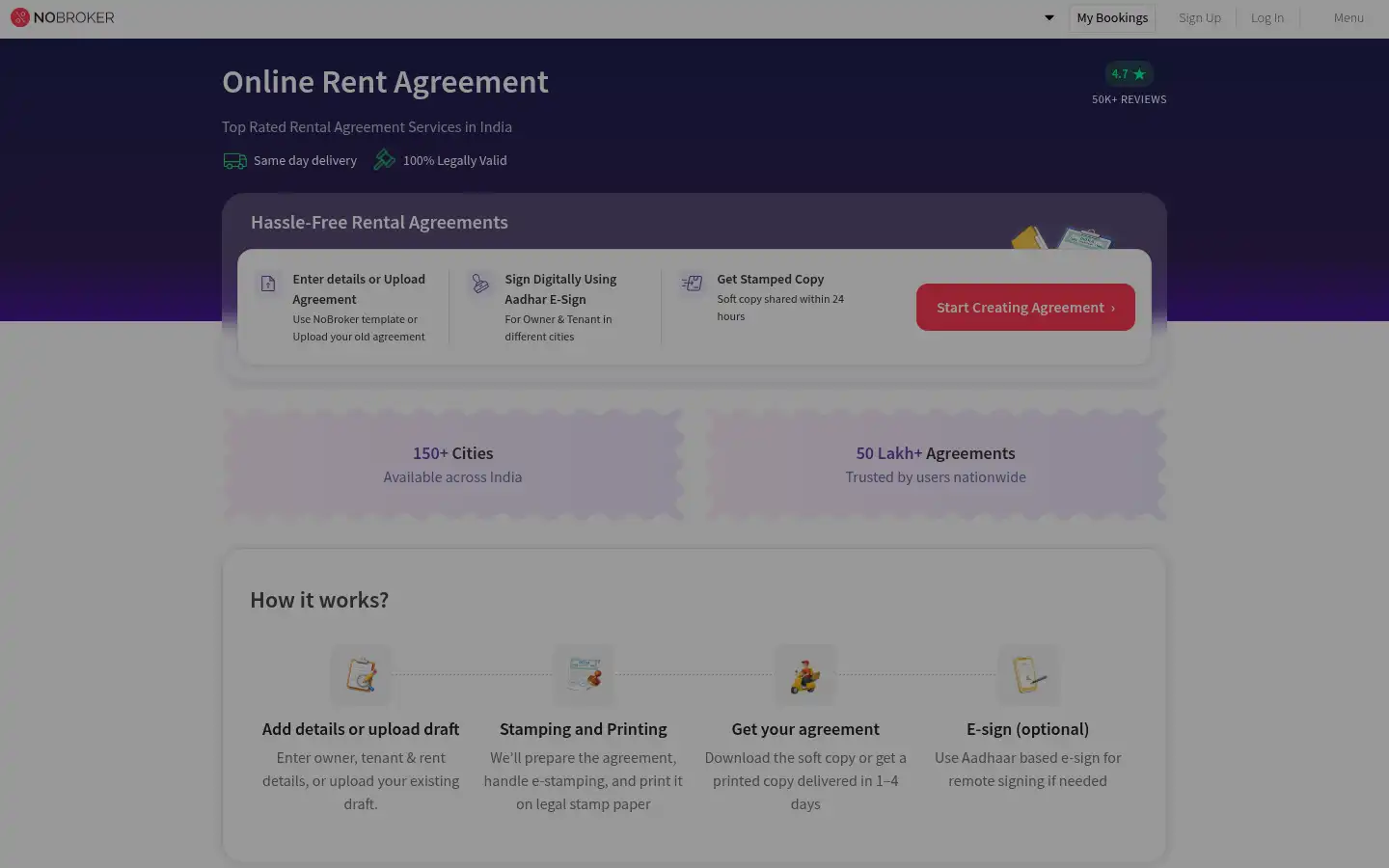This screenshot has width=1389, height=868.
Task: Click the 'Online Rent Agreement' heading
Action: coord(385,82)
